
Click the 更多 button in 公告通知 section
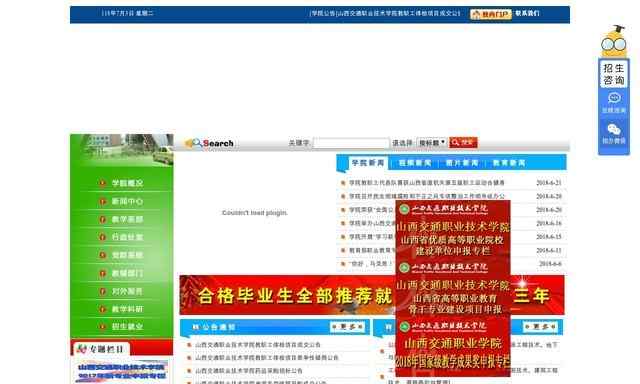[347, 327]
